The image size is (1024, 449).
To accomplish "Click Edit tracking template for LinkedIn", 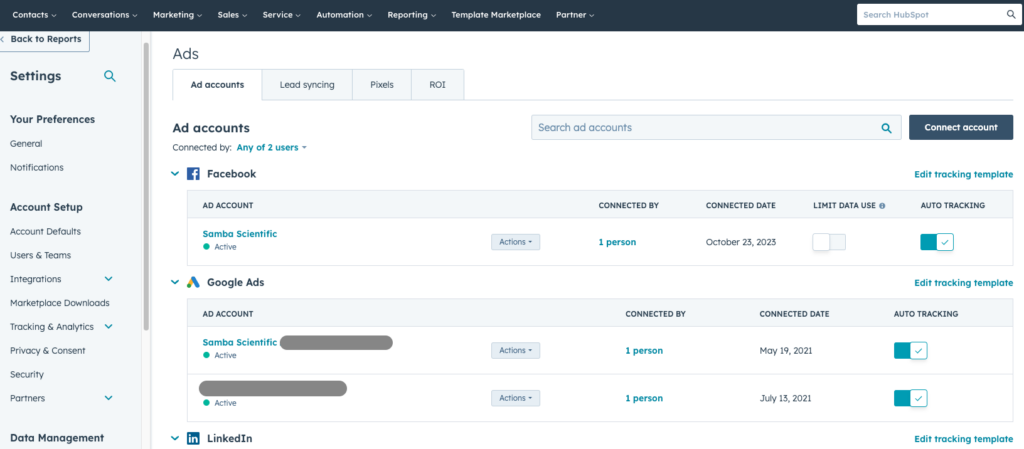I will point(963,439).
